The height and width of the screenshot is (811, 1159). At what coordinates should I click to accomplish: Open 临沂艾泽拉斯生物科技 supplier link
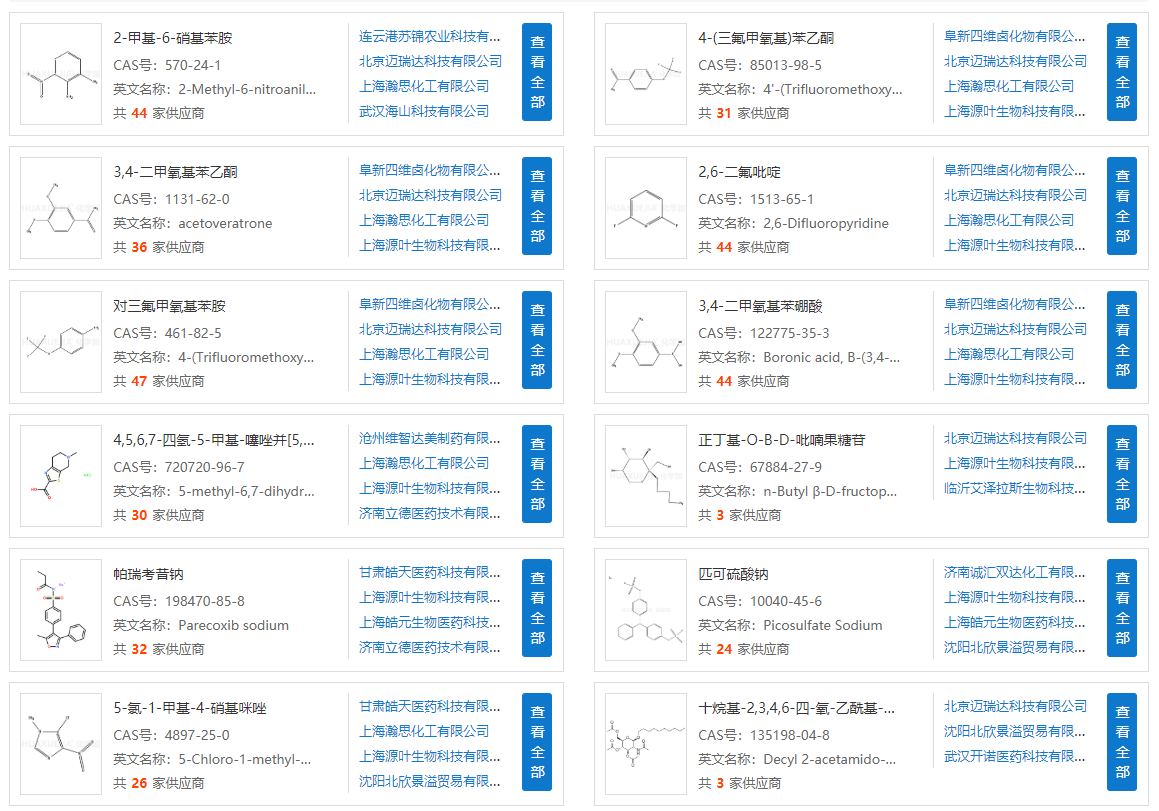[x=1015, y=488]
